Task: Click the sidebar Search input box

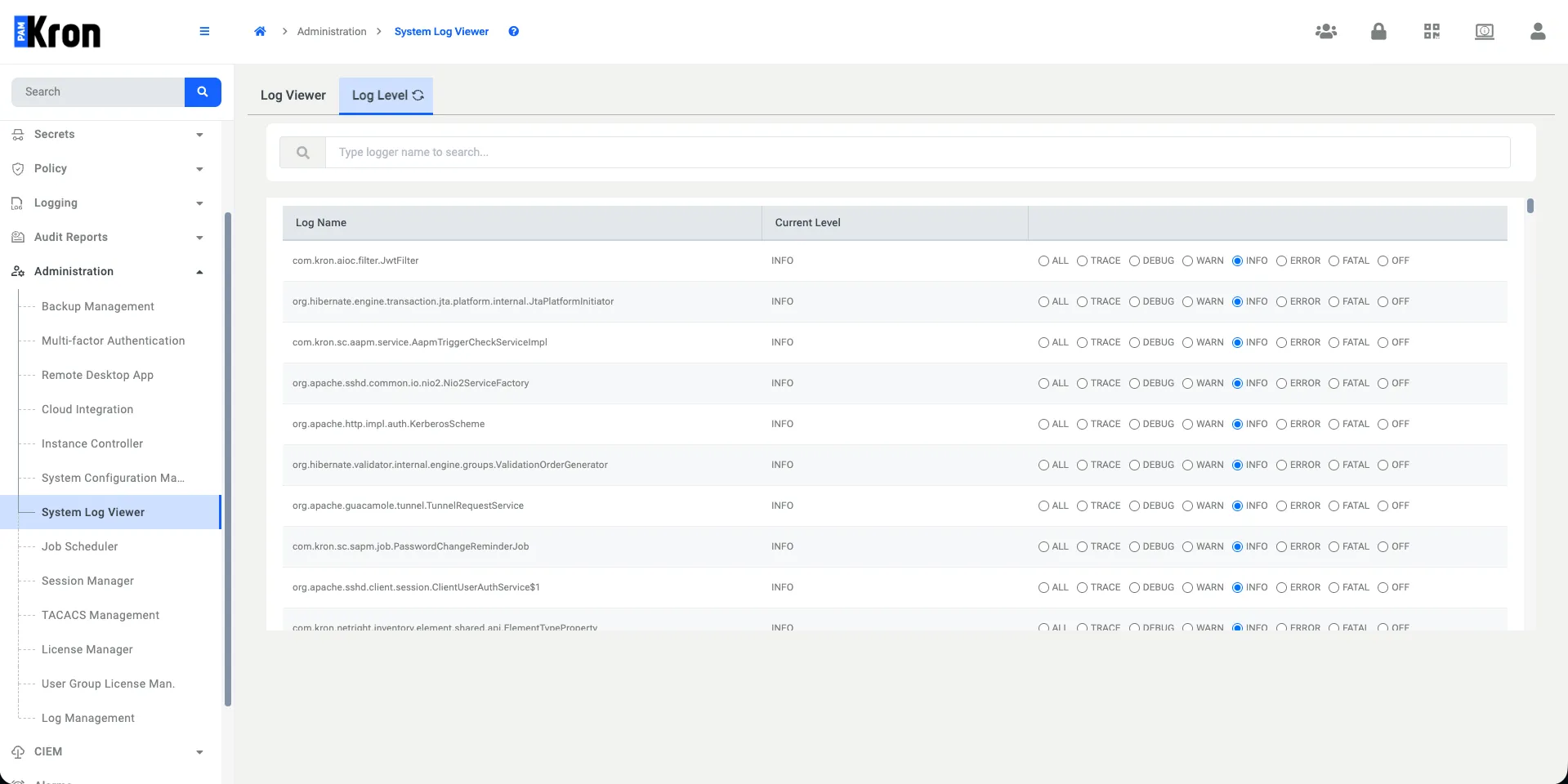Action: pos(98,92)
